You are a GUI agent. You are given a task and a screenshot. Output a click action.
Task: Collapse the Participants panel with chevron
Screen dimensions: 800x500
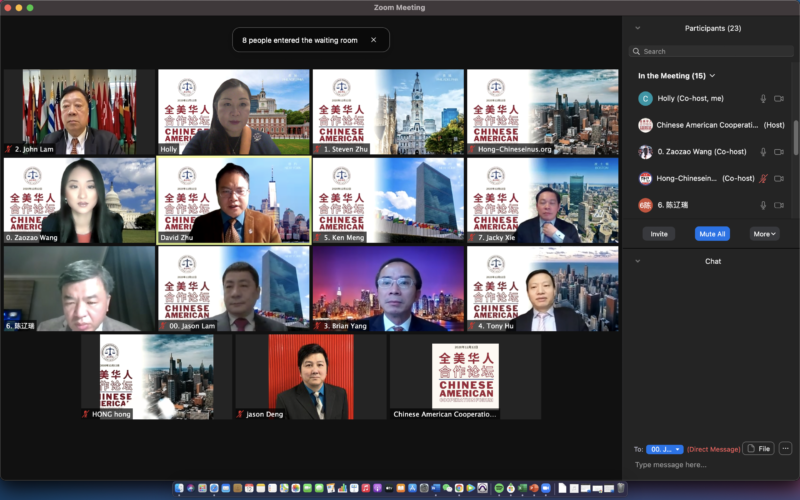638,28
